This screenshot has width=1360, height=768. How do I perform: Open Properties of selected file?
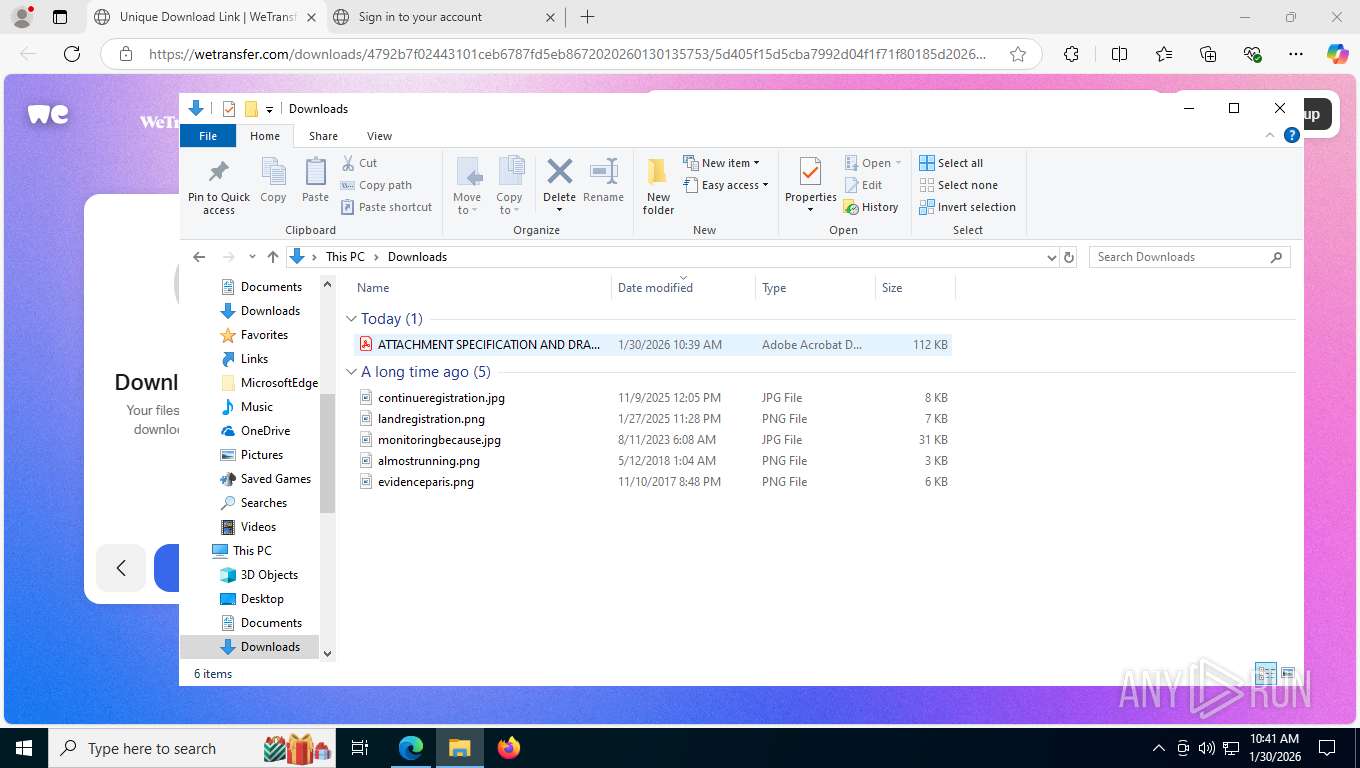click(x=810, y=186)
